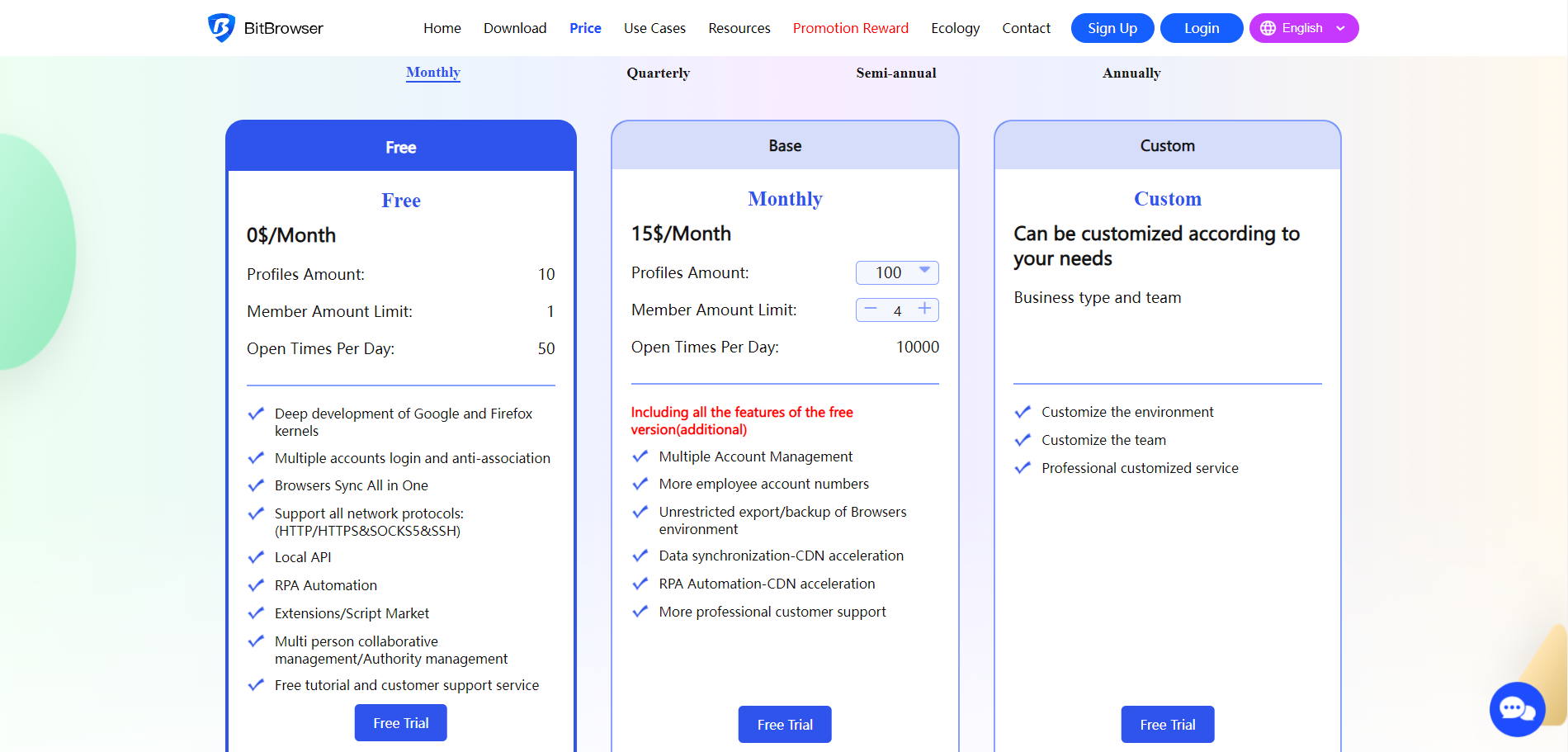Click the Base plan card header
The width and height of the screenshot is (1568, 752).
785,146
